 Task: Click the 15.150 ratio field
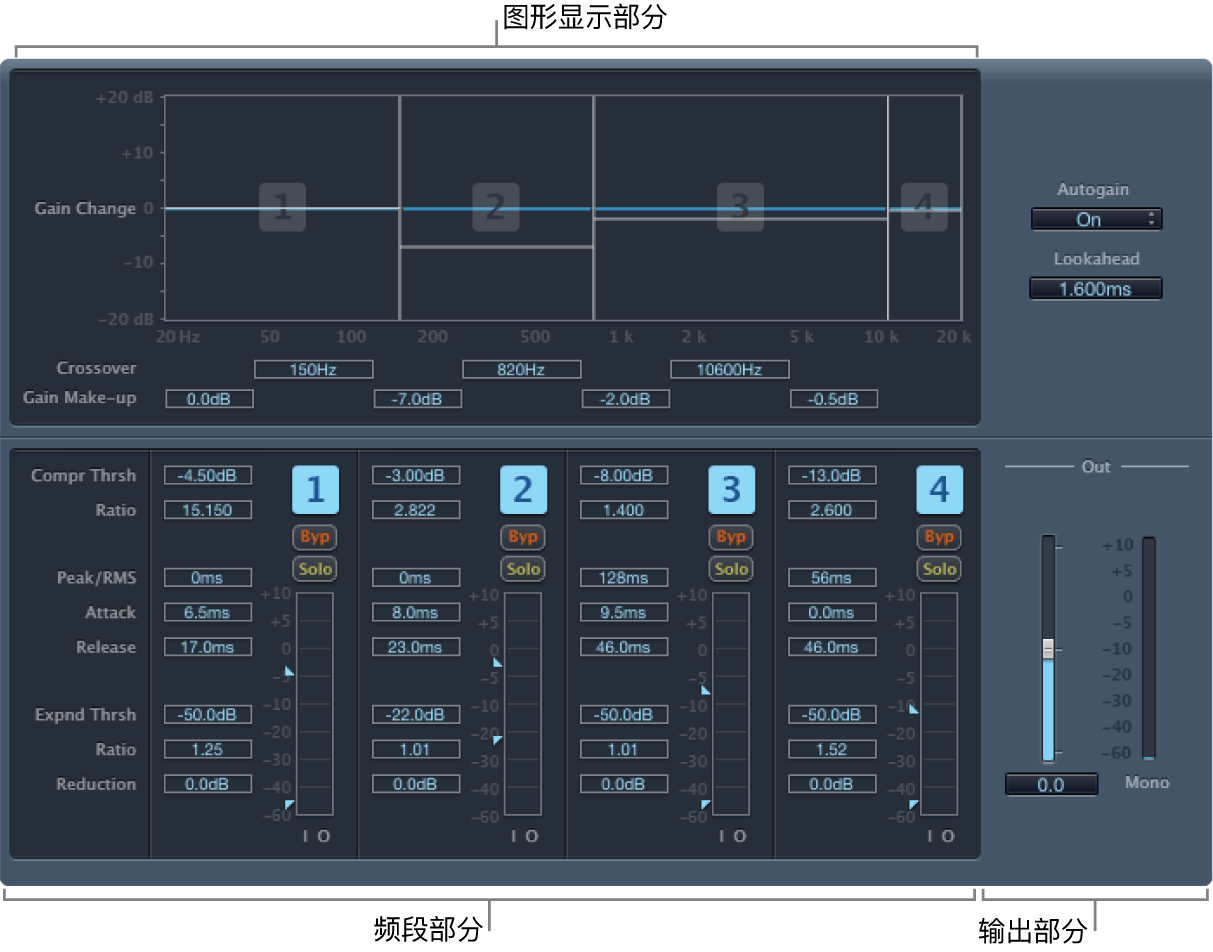coord(208,510)
